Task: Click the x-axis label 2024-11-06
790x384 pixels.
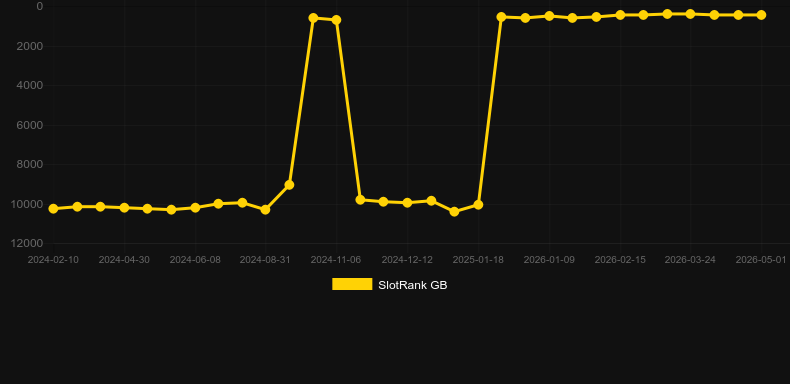Action: pyautogui.click(x=336, y=260)
